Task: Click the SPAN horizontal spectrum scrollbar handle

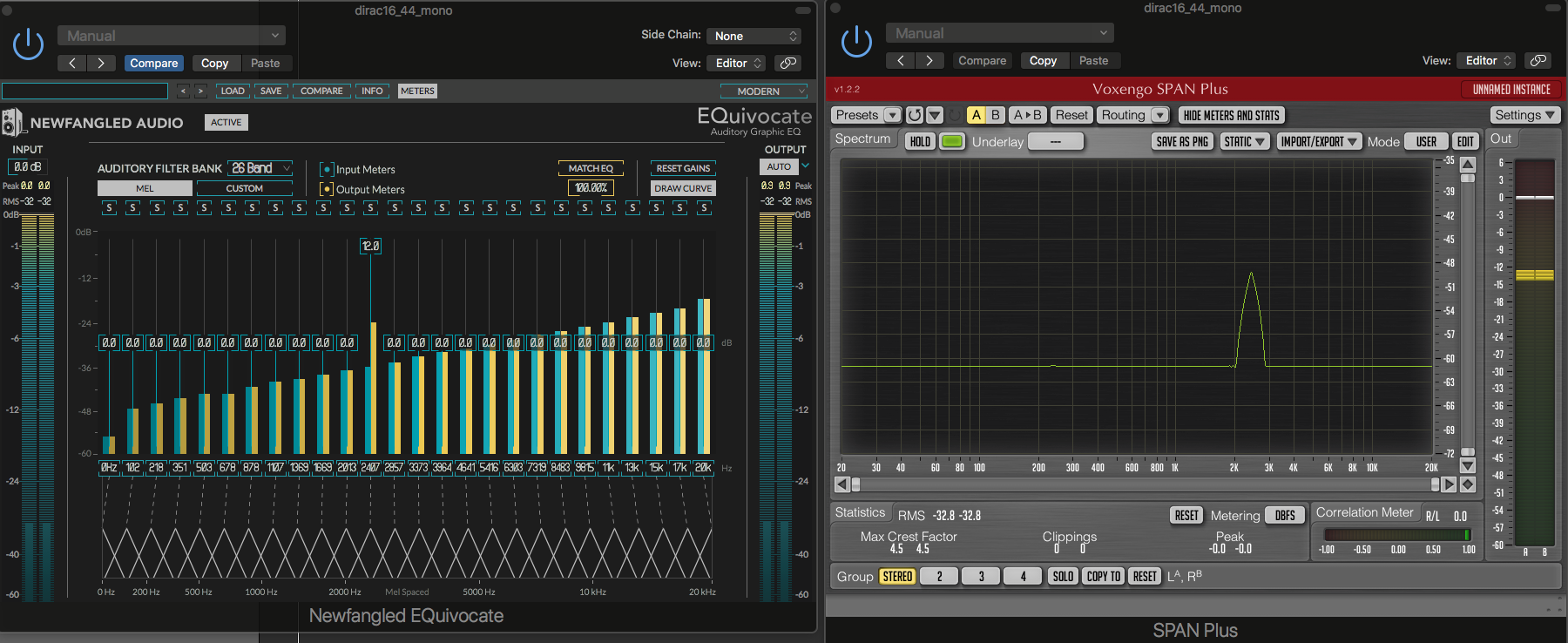Action: click(x=855, y=484)
